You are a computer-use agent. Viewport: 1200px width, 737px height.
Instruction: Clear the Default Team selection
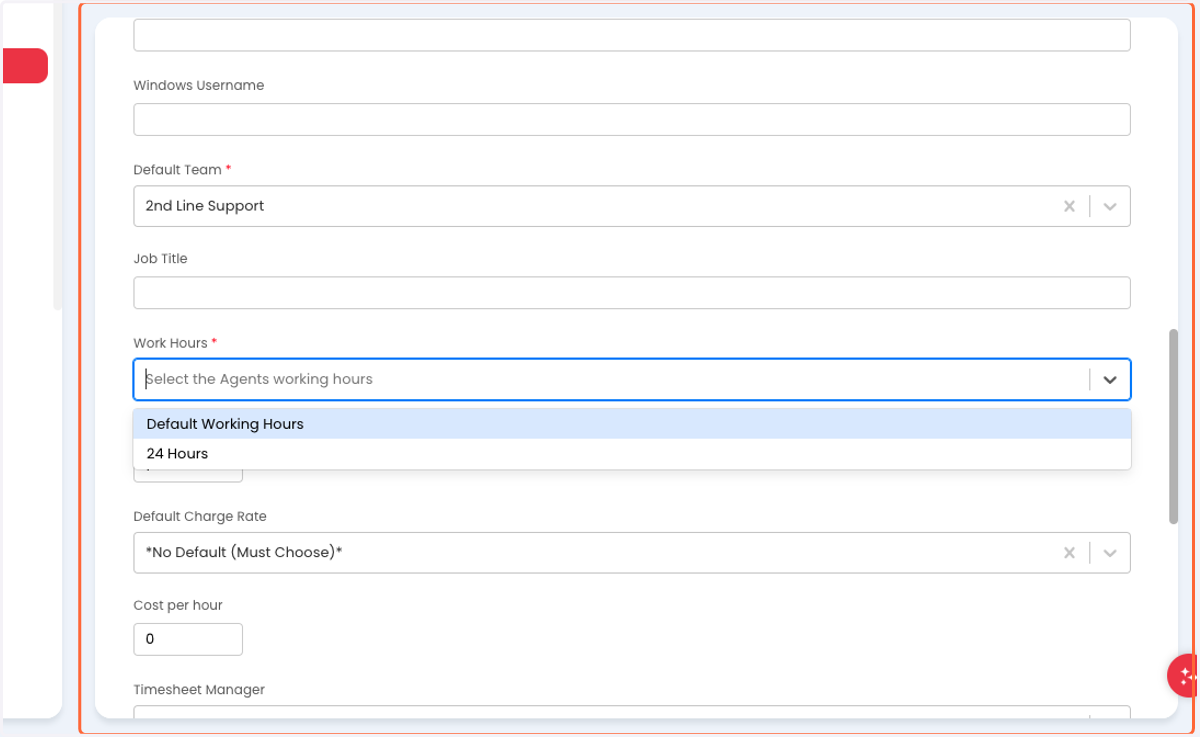click(x=1069, y=206)
